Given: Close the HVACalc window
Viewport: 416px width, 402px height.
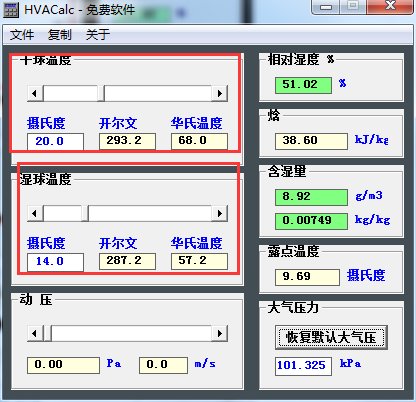Looking at the screenshot, I should pyautogui.click(x=390, y=6).
